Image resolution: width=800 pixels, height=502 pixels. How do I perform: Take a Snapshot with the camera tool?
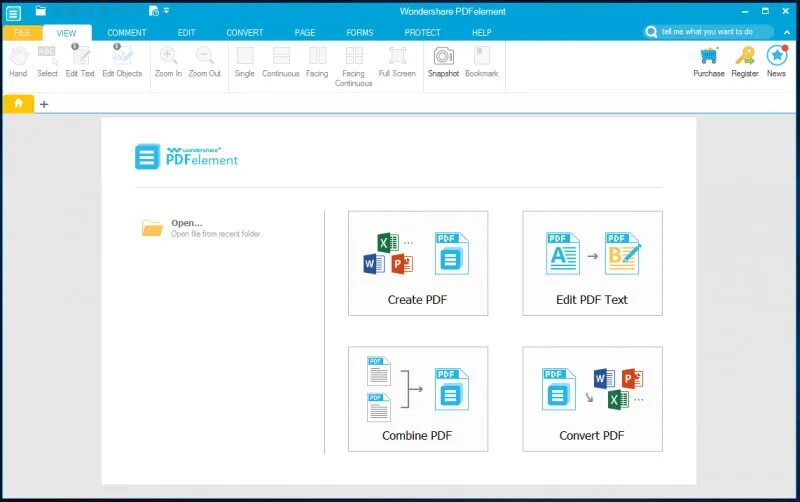[443, 62]
